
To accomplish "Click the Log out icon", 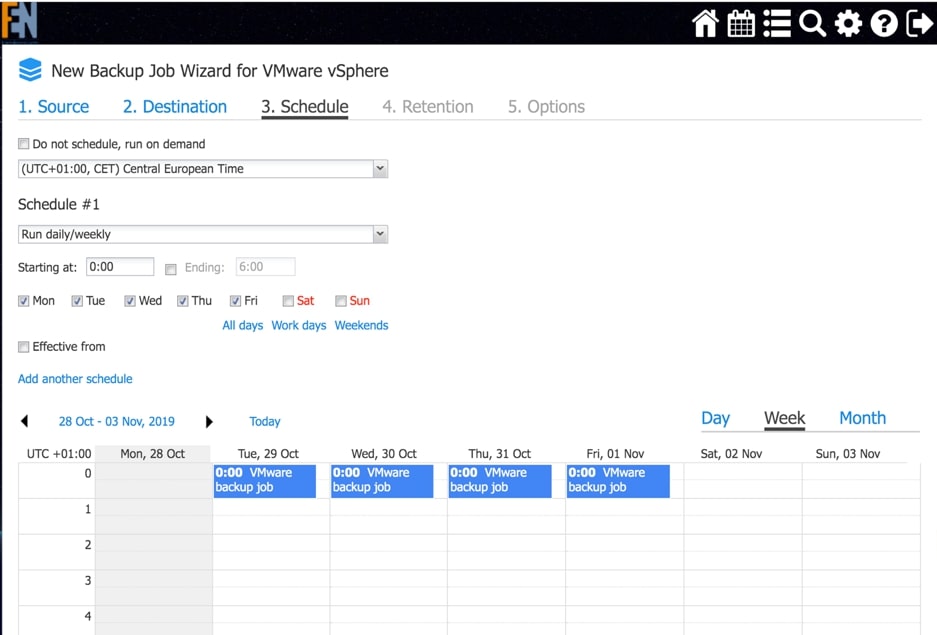I will 919,23.
